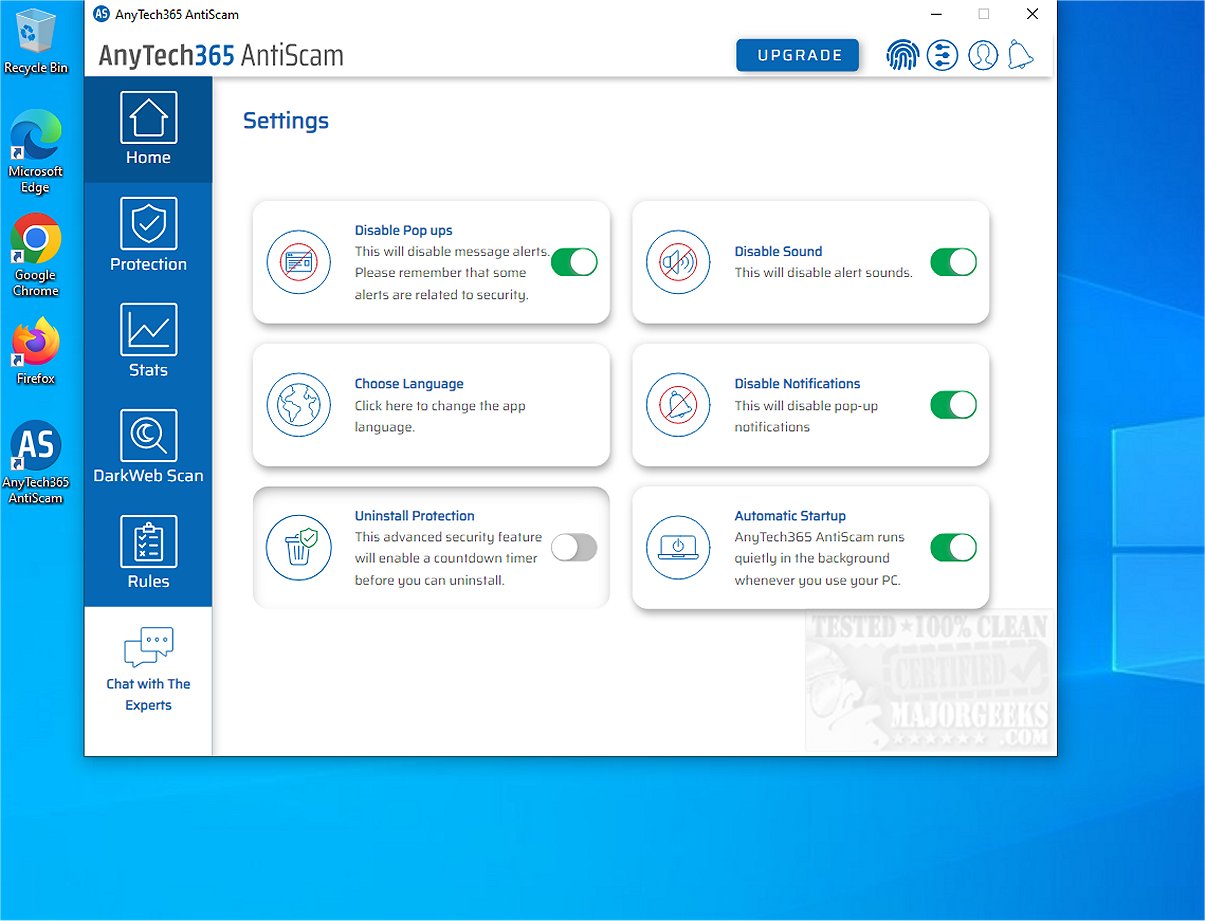Click the crossed bell Disable Notifications icon
Viewport: 1205px width, 921px height.
pos(678,405)
